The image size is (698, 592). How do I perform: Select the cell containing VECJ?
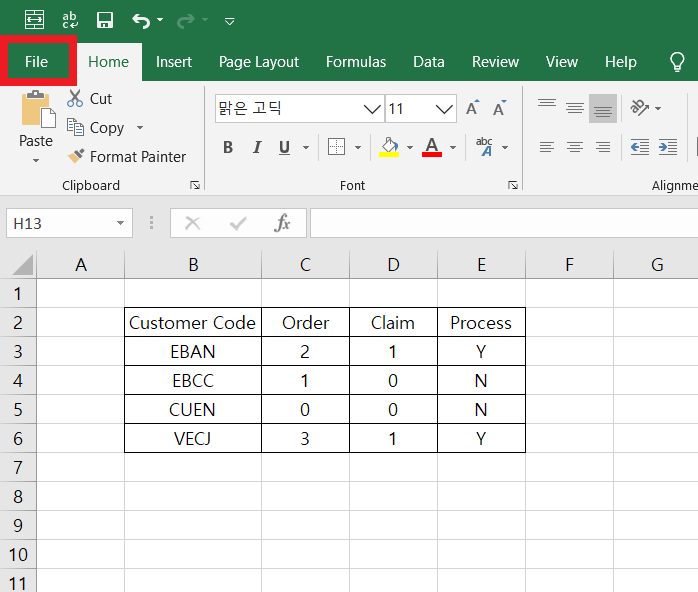[x=193, y=438]
